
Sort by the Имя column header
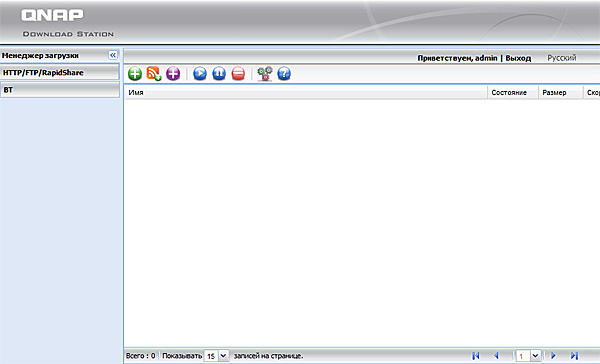click(306, 93)
